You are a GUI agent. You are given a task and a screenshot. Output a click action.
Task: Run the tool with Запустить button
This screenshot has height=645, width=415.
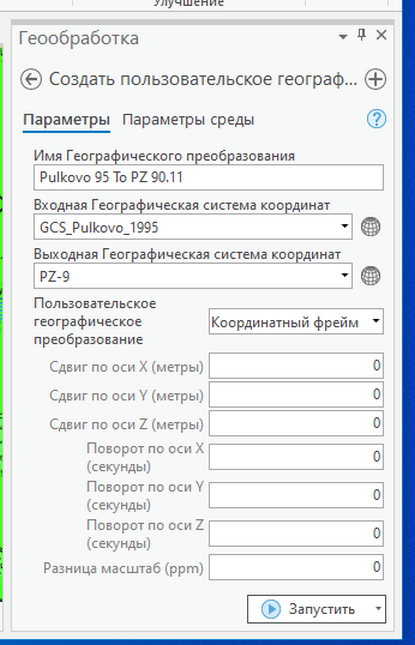click(309, 609)
